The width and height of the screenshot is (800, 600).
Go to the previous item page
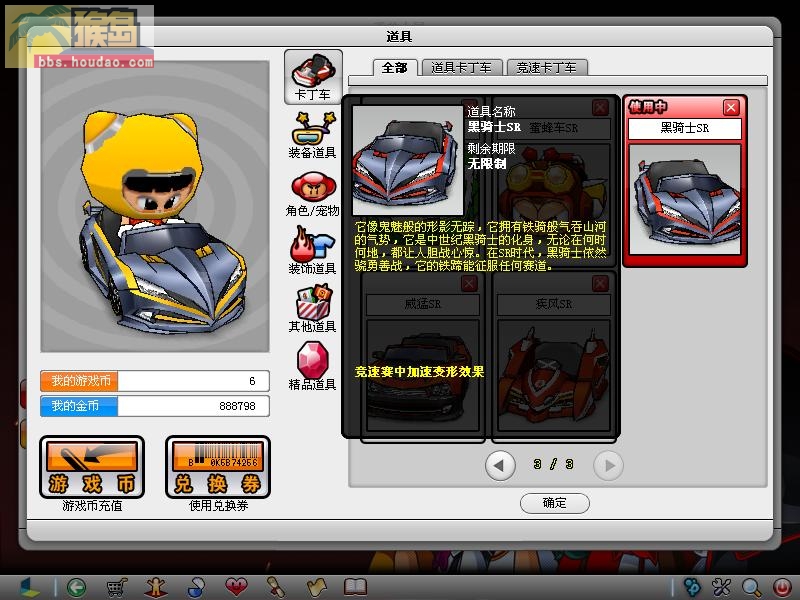(500, 465)
